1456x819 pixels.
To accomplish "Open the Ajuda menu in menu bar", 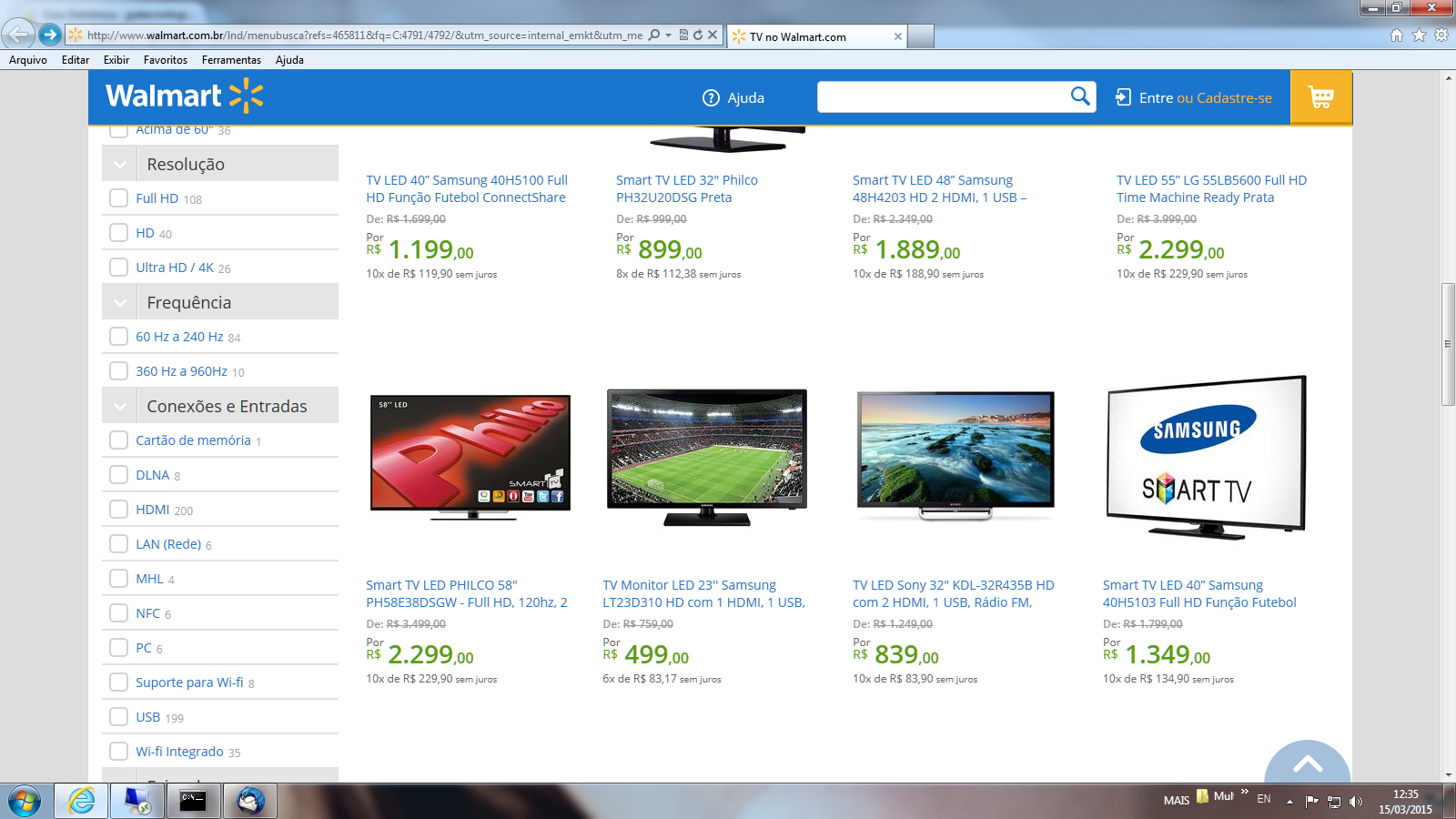I will pos(289,60).
